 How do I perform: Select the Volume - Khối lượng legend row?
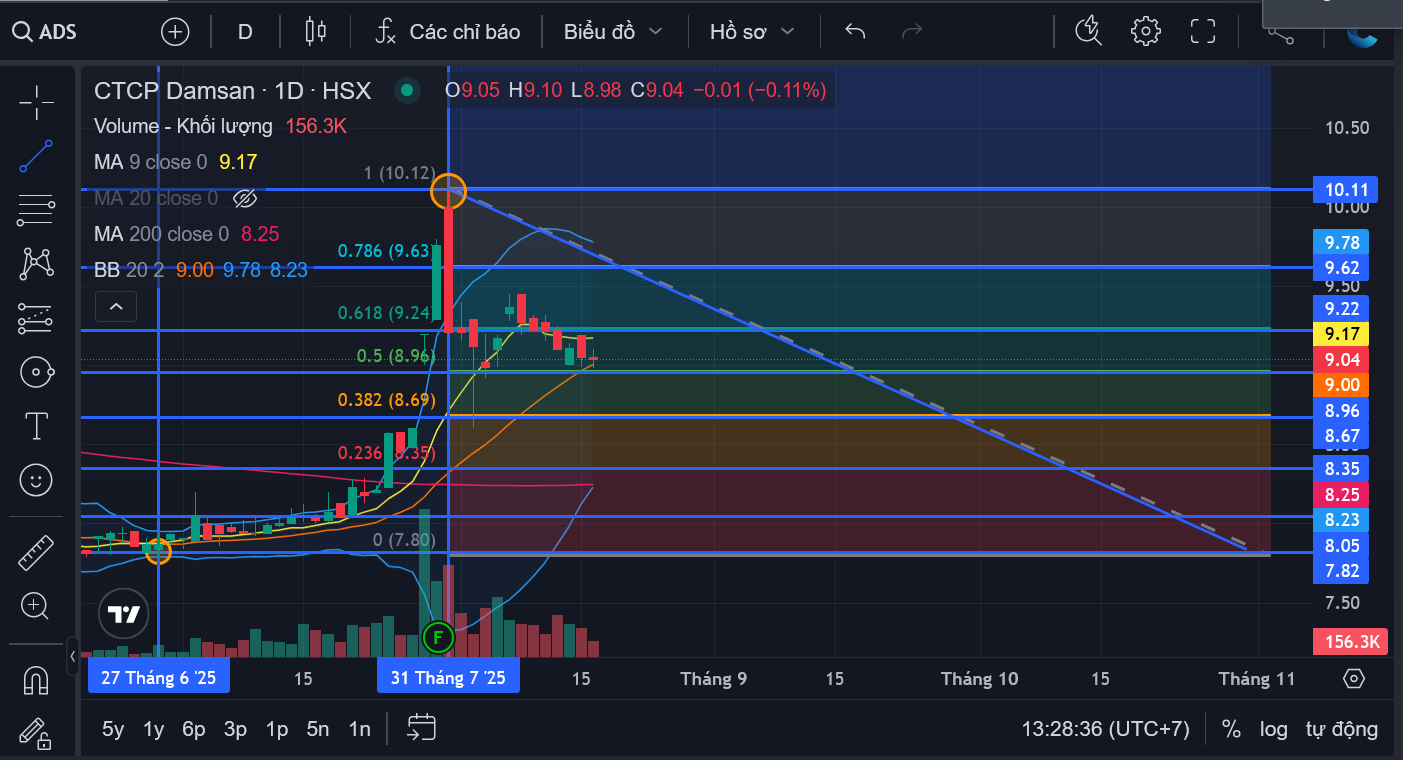220,126
